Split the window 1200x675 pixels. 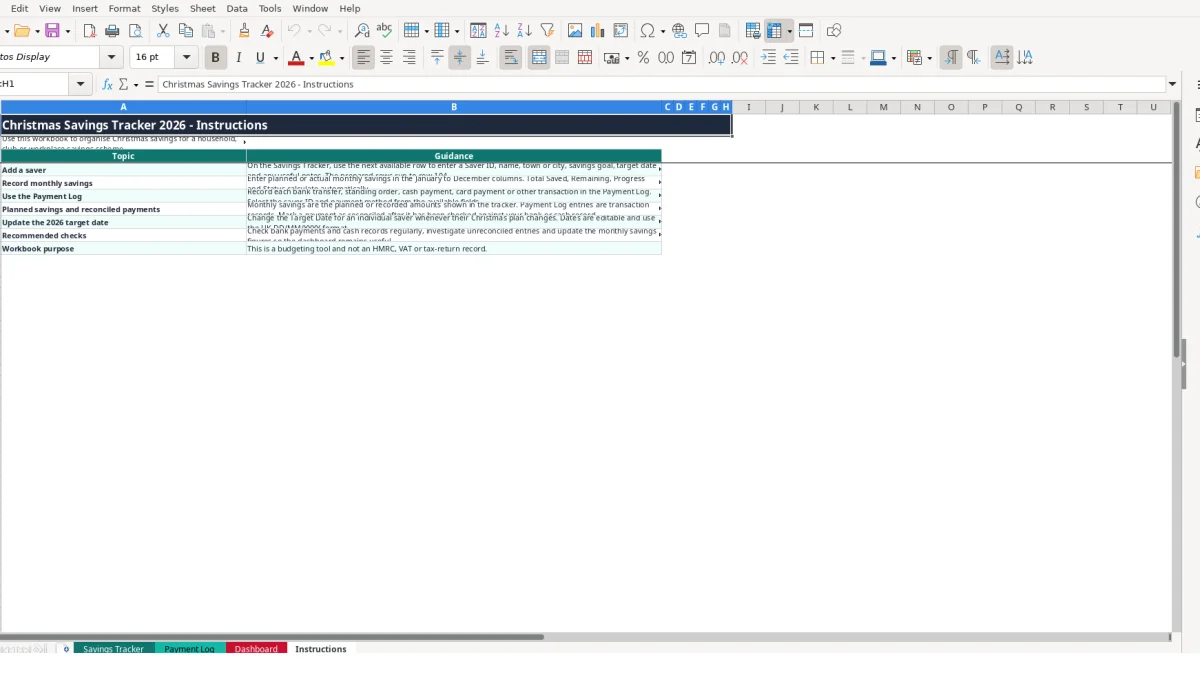(x=806, y=31)
